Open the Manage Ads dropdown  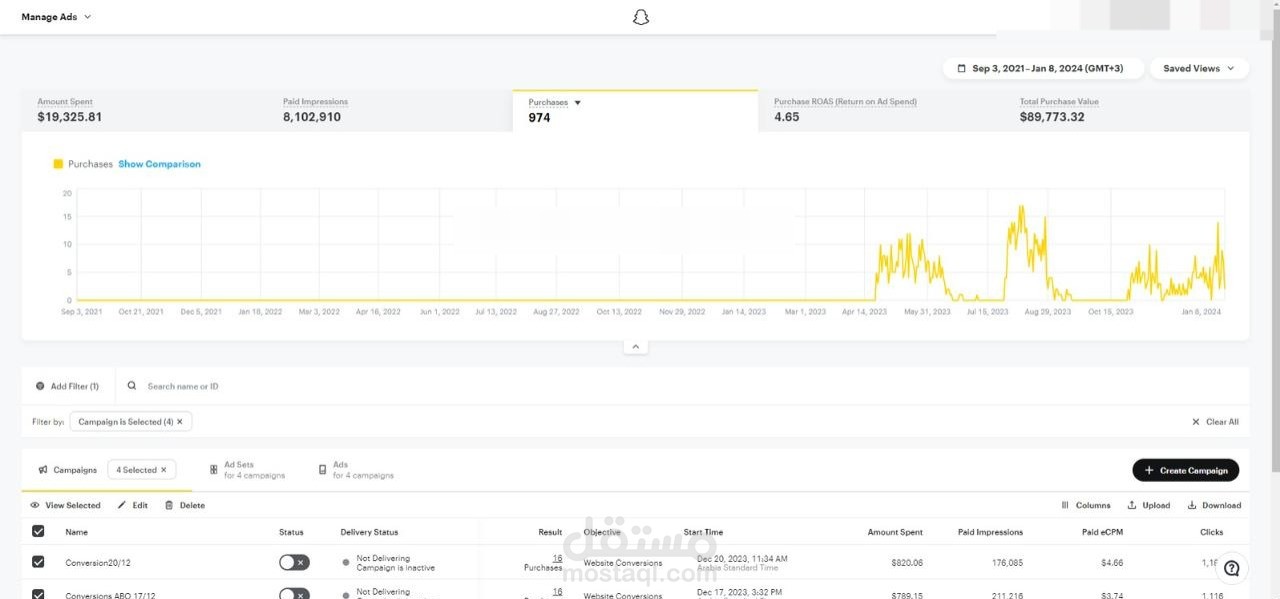click(x=56, y=17)
